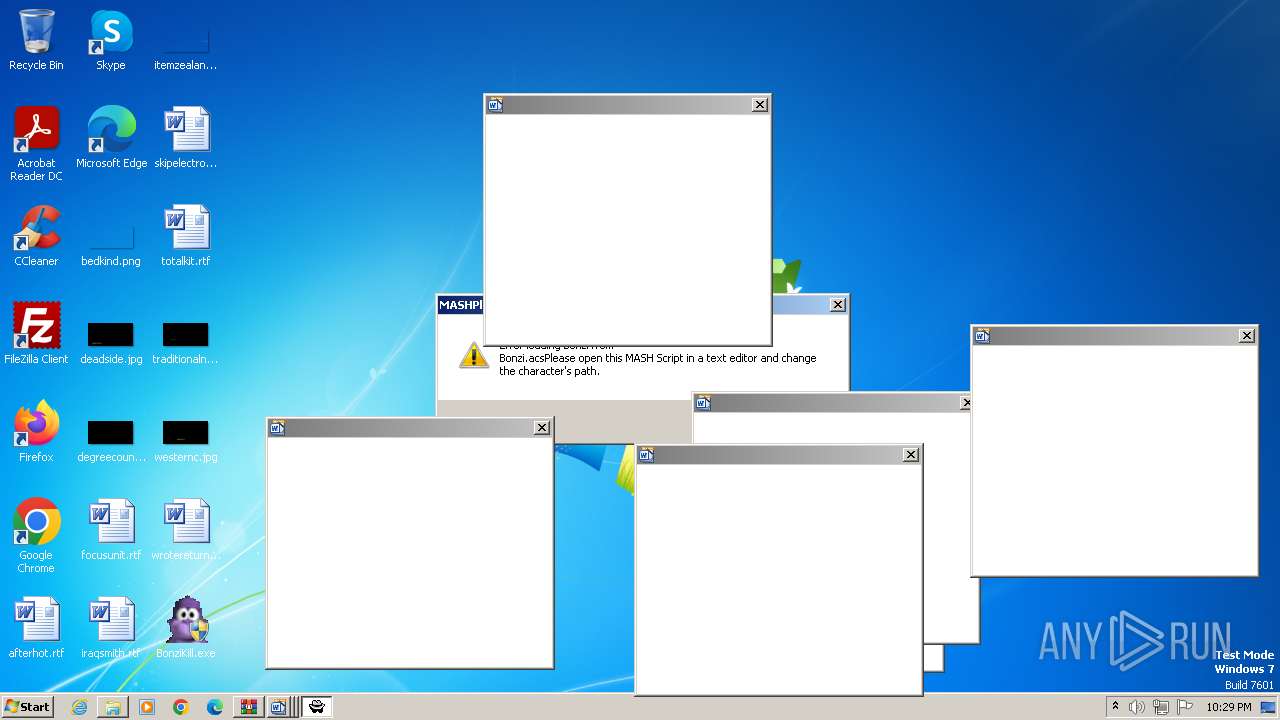Close the blank window at far right

[x=1247, y=336]
